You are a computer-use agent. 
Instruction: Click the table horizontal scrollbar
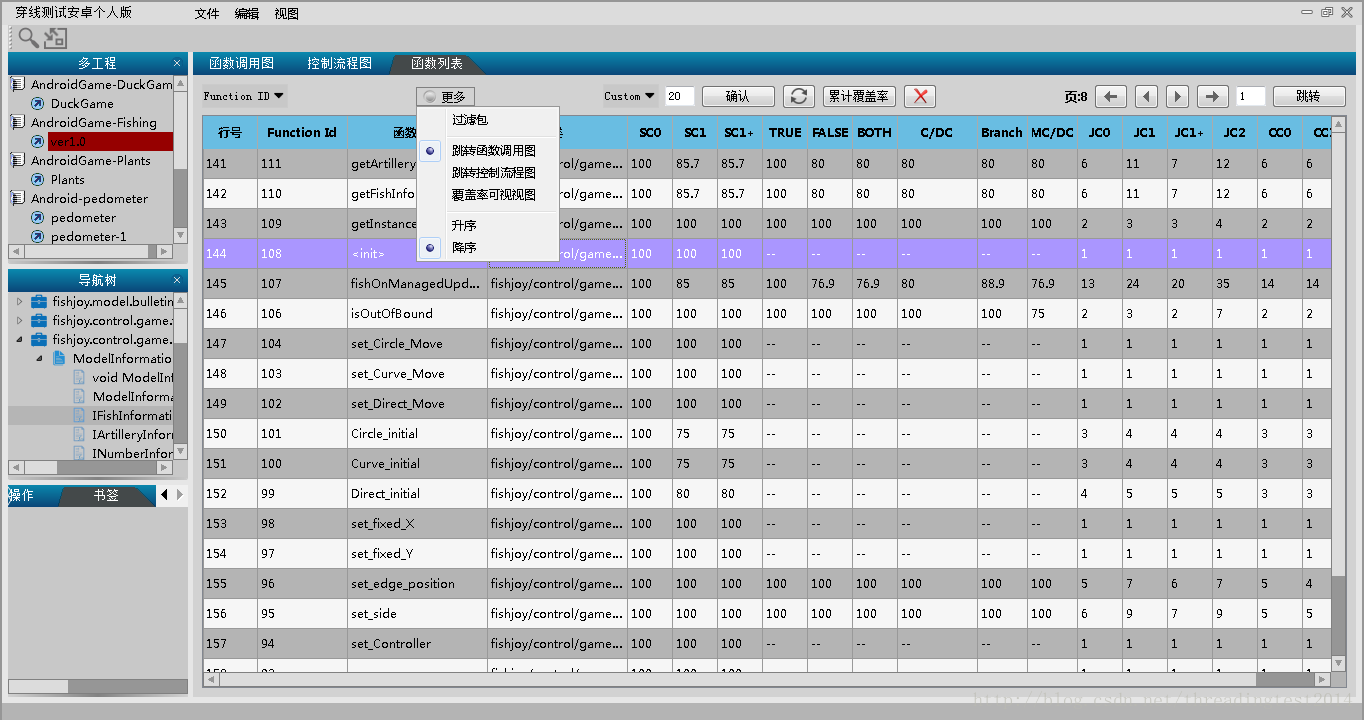767,680
